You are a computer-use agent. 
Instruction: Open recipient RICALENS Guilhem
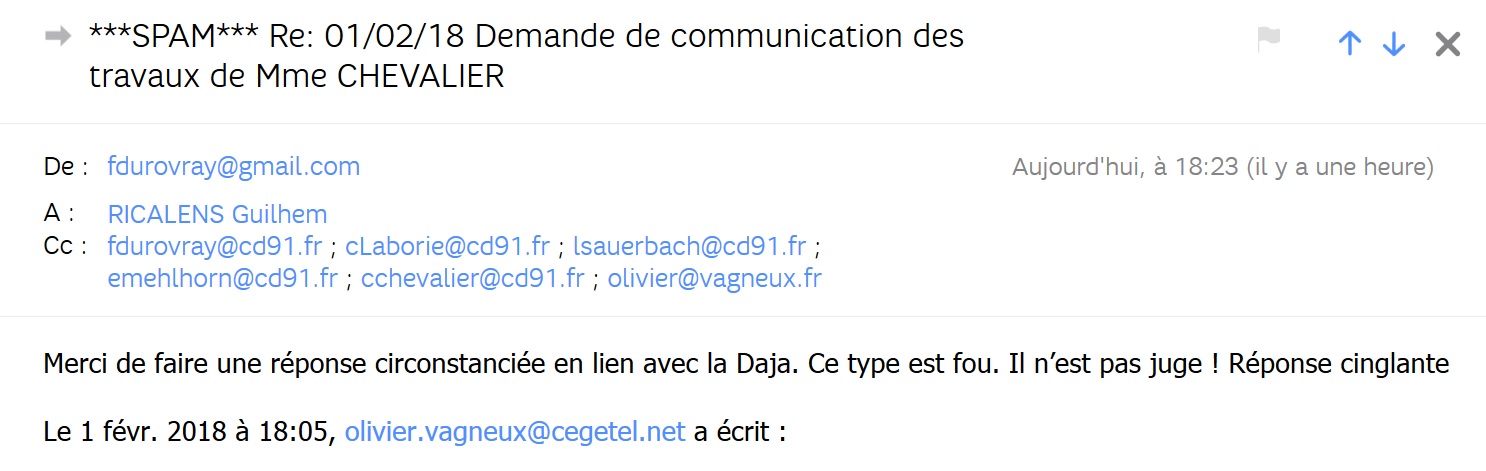click(217, 215)
